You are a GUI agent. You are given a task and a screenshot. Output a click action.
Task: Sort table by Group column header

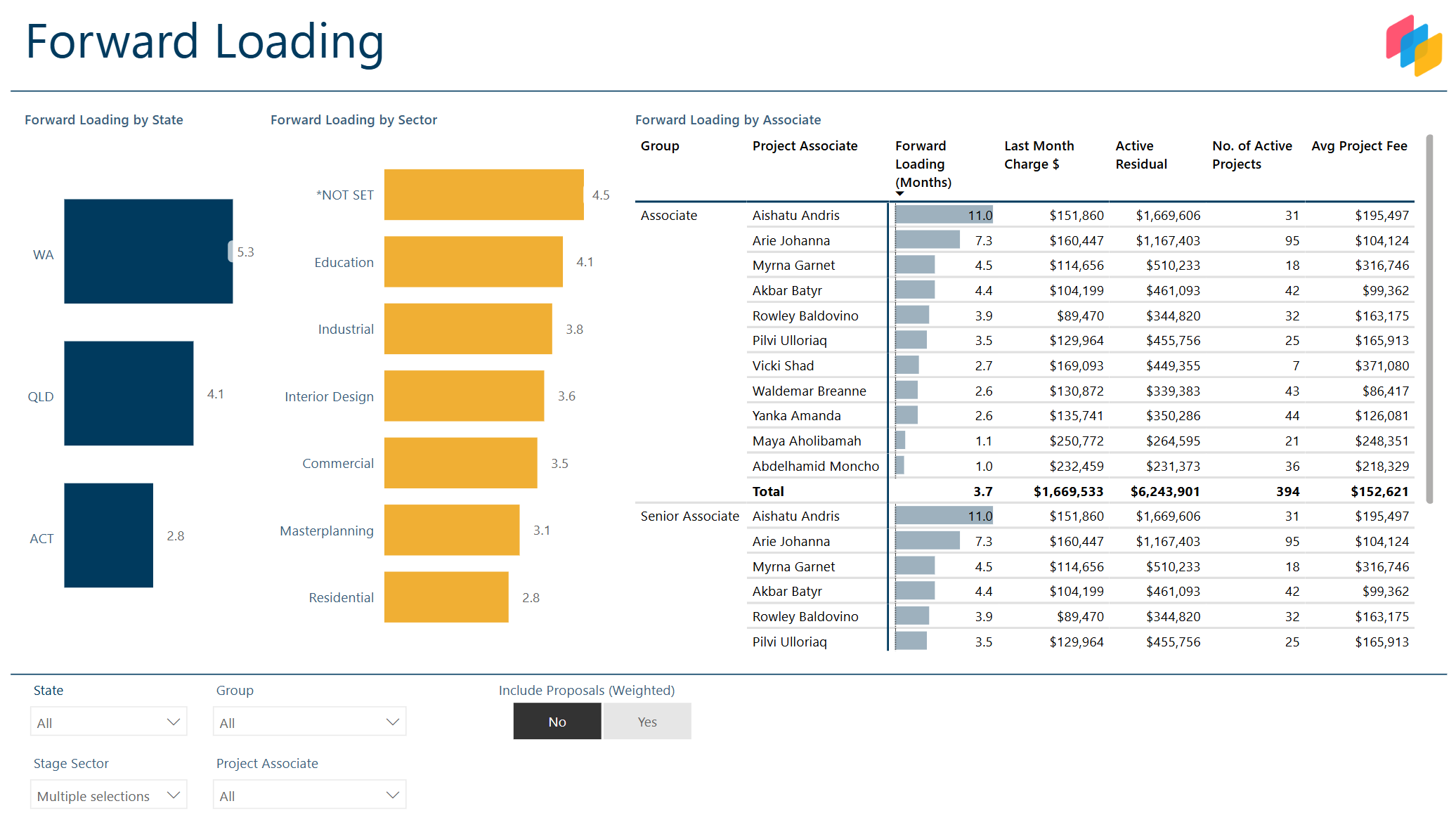[660, 146]
